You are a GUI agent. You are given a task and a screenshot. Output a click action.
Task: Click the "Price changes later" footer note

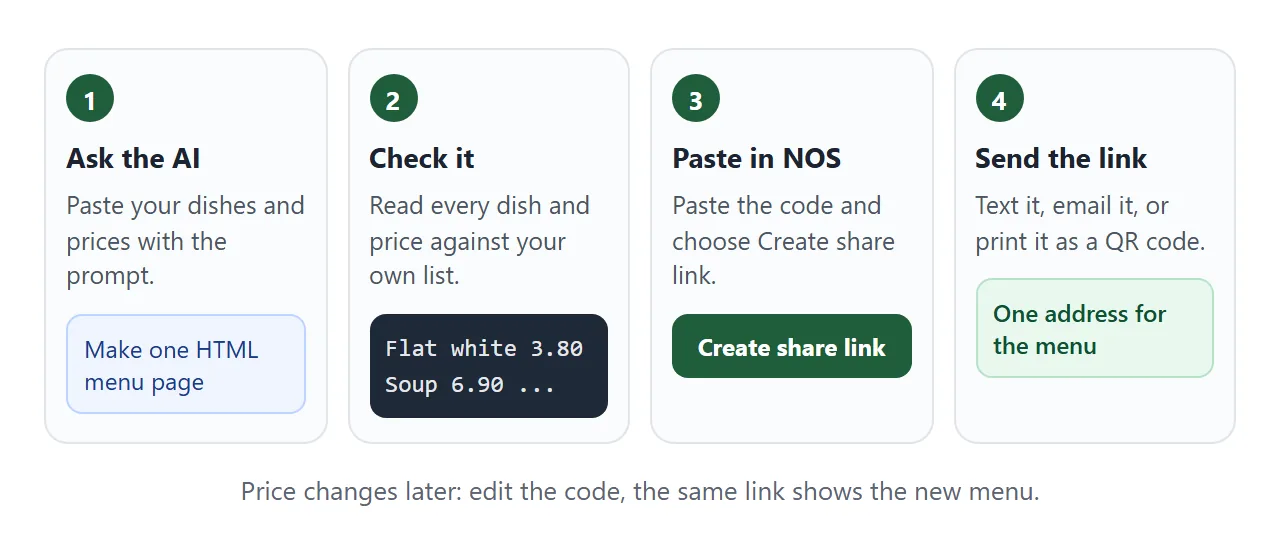click(x=640, y=492)
